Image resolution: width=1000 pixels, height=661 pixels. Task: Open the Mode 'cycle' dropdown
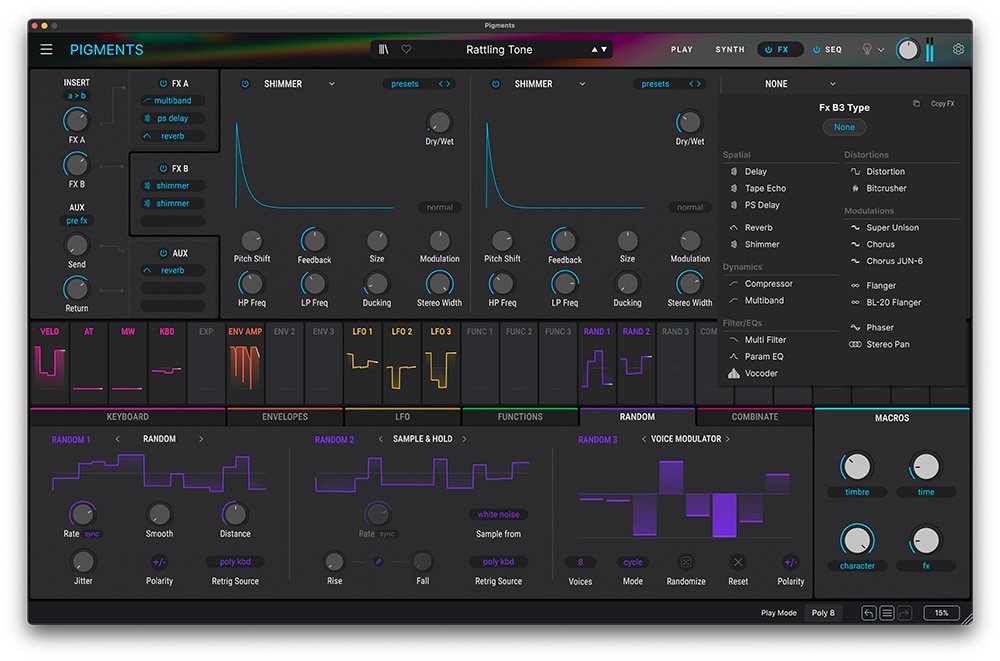point(633,562)
